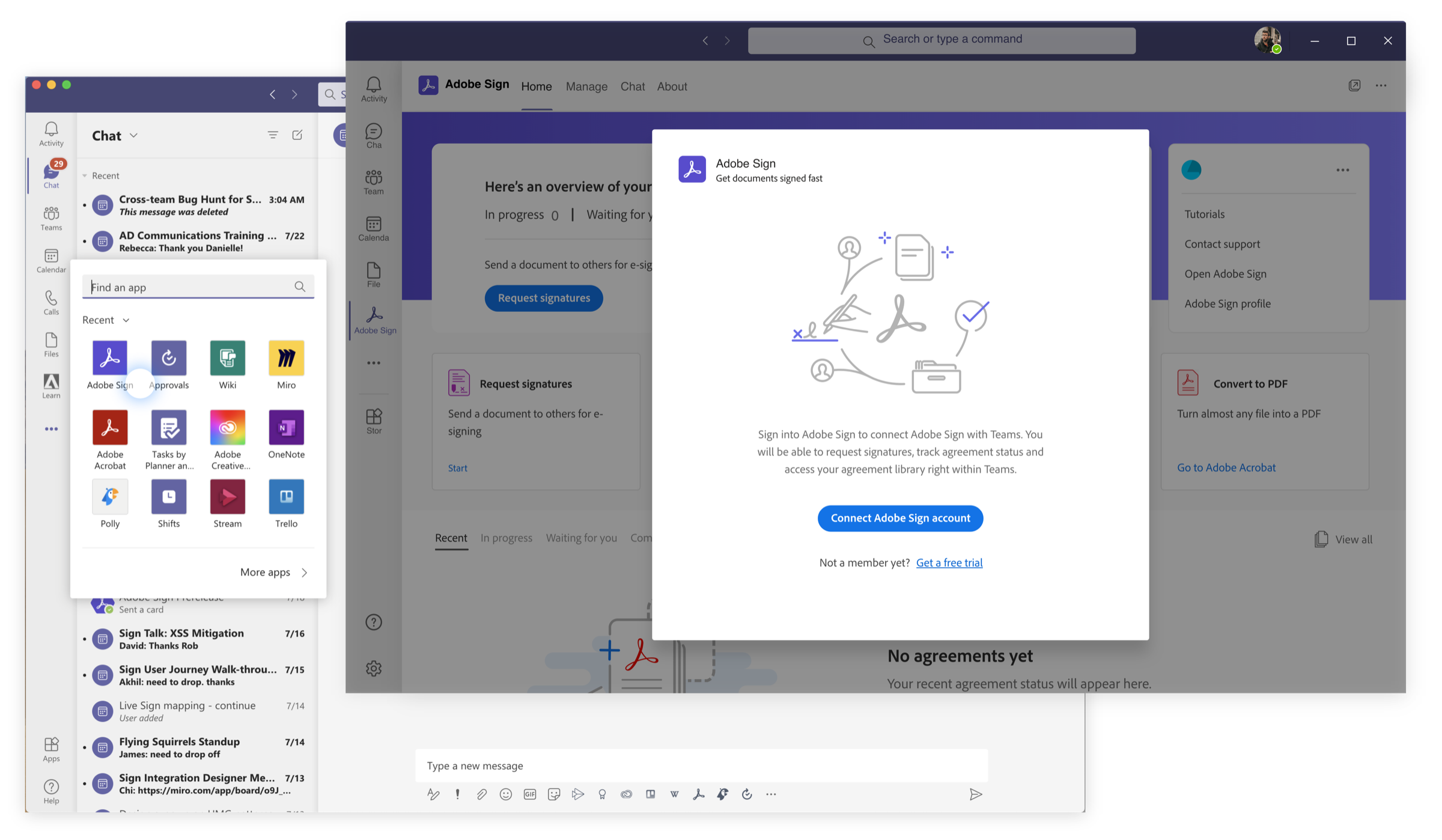Click the Adobe Acrobat icon in message toolbar

[x=698, y=794]
